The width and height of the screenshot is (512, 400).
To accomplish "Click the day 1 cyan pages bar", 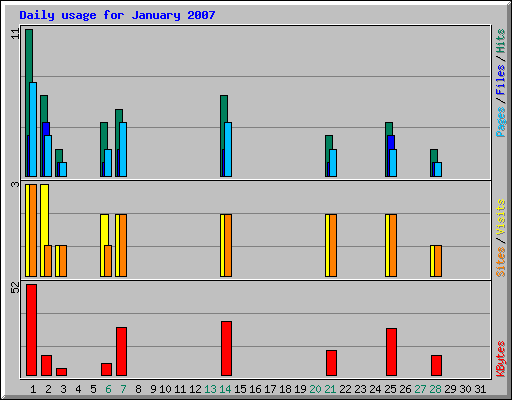I will click(x=33, y=129).
